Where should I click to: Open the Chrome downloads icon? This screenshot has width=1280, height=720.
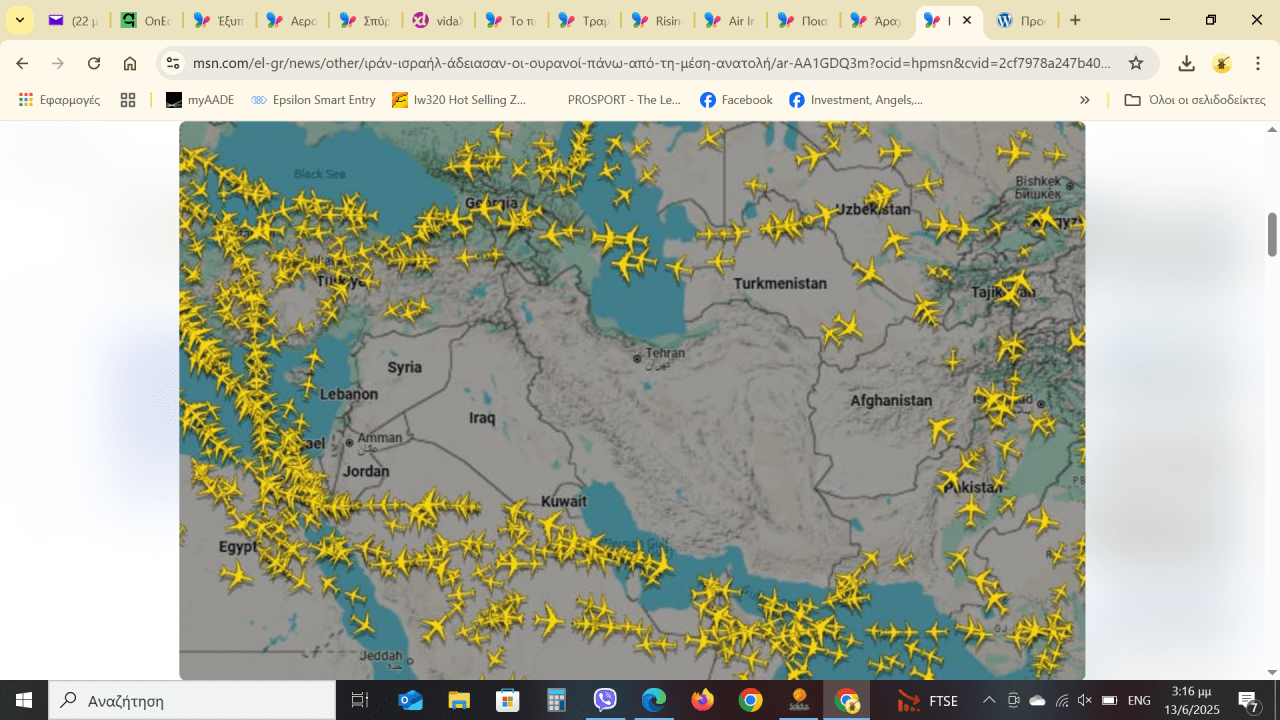(x=1186, y=63)
